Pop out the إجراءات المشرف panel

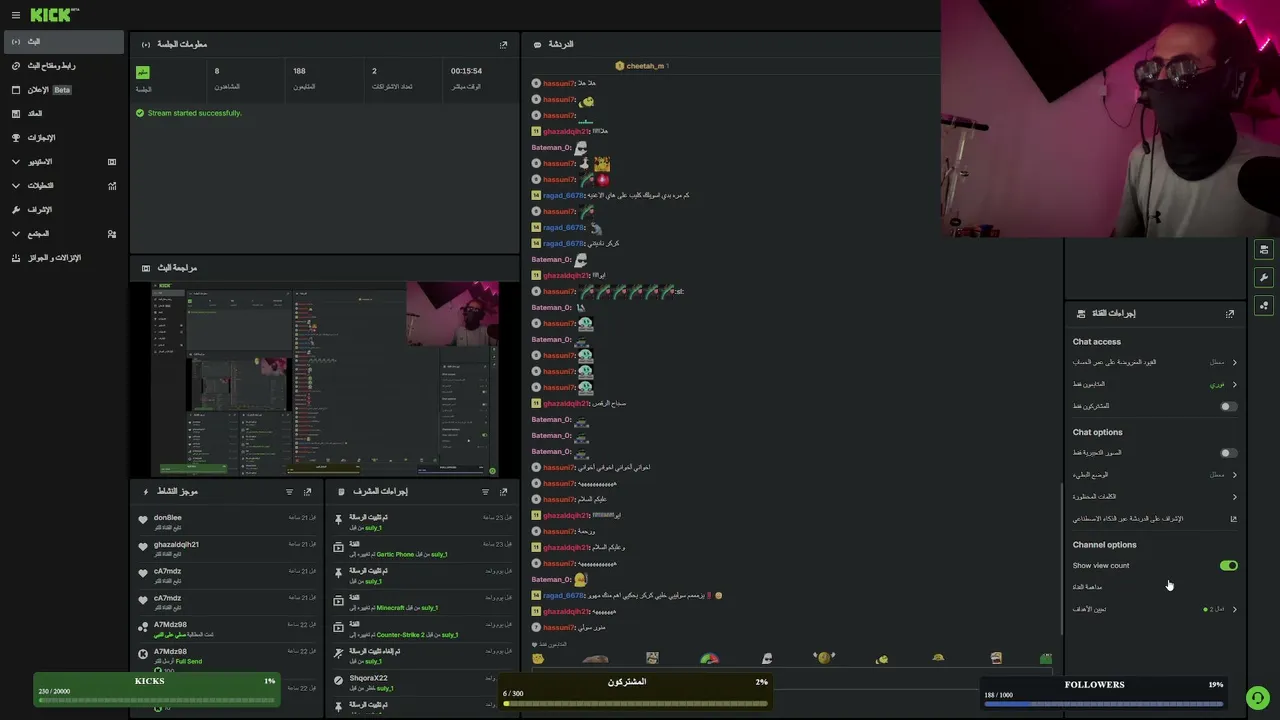click(x=503, y=492)
